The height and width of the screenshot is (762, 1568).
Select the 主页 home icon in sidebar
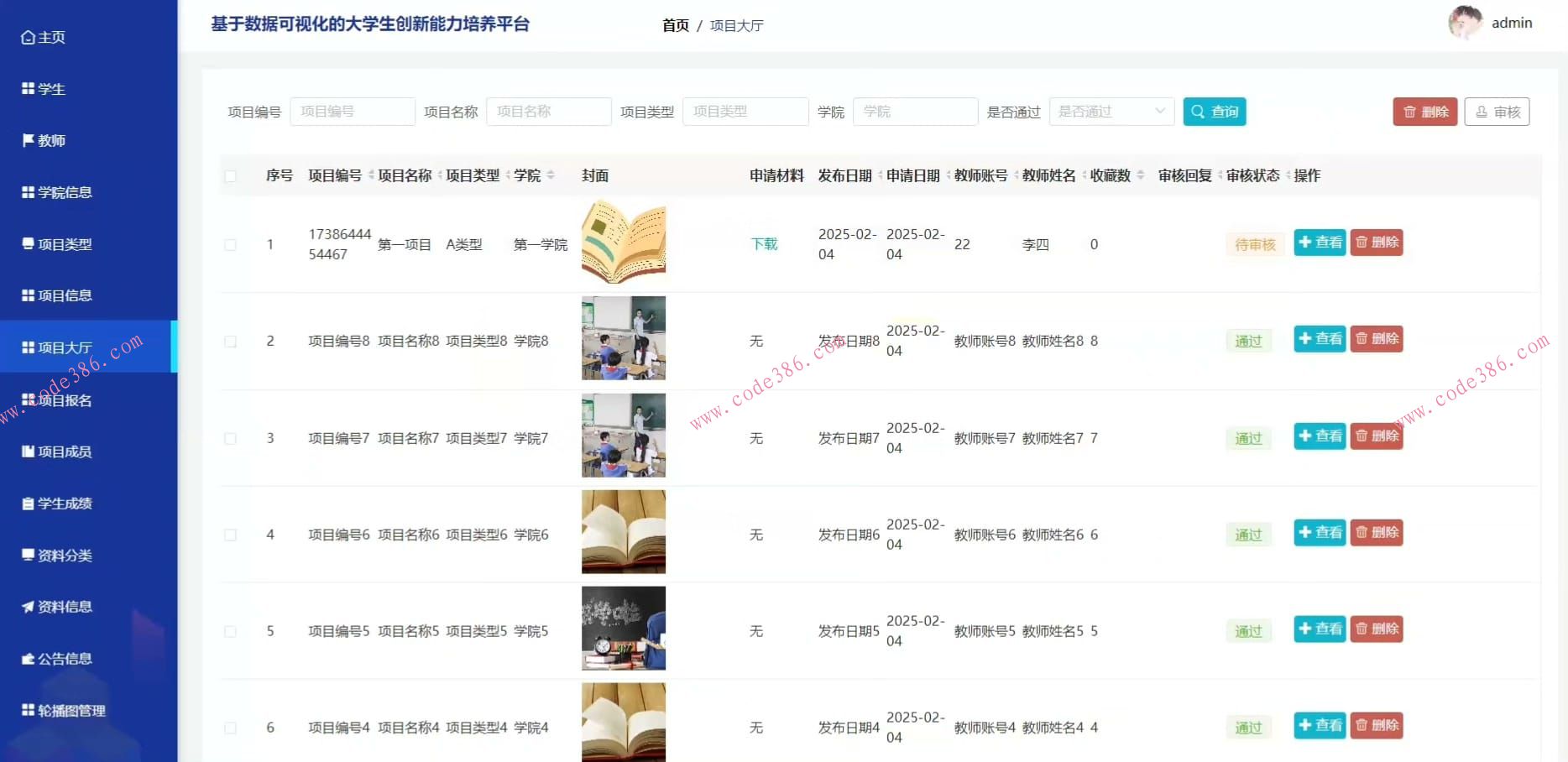coord(26,37)
